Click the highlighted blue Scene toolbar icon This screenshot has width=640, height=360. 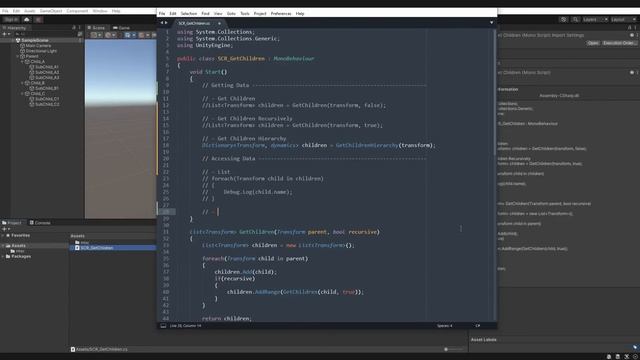[128, 35]
